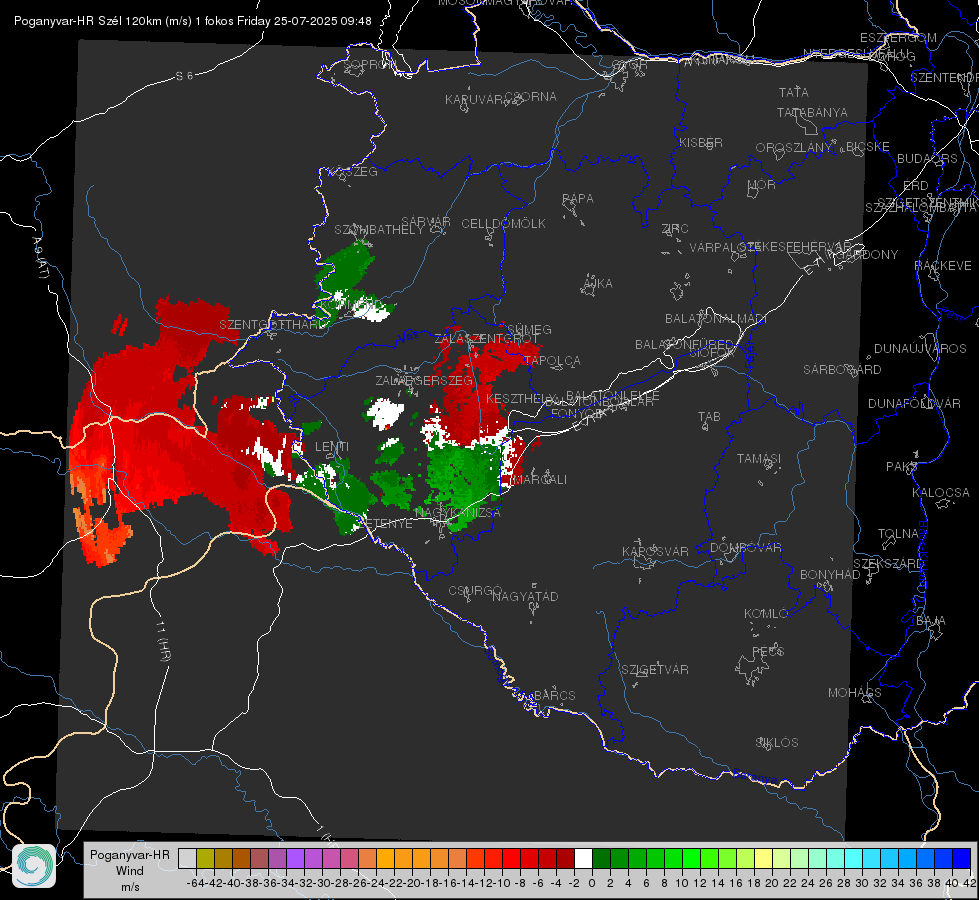Click the CSURGO city label
This screenshot has width=979, height=900.
click(475, 590)
